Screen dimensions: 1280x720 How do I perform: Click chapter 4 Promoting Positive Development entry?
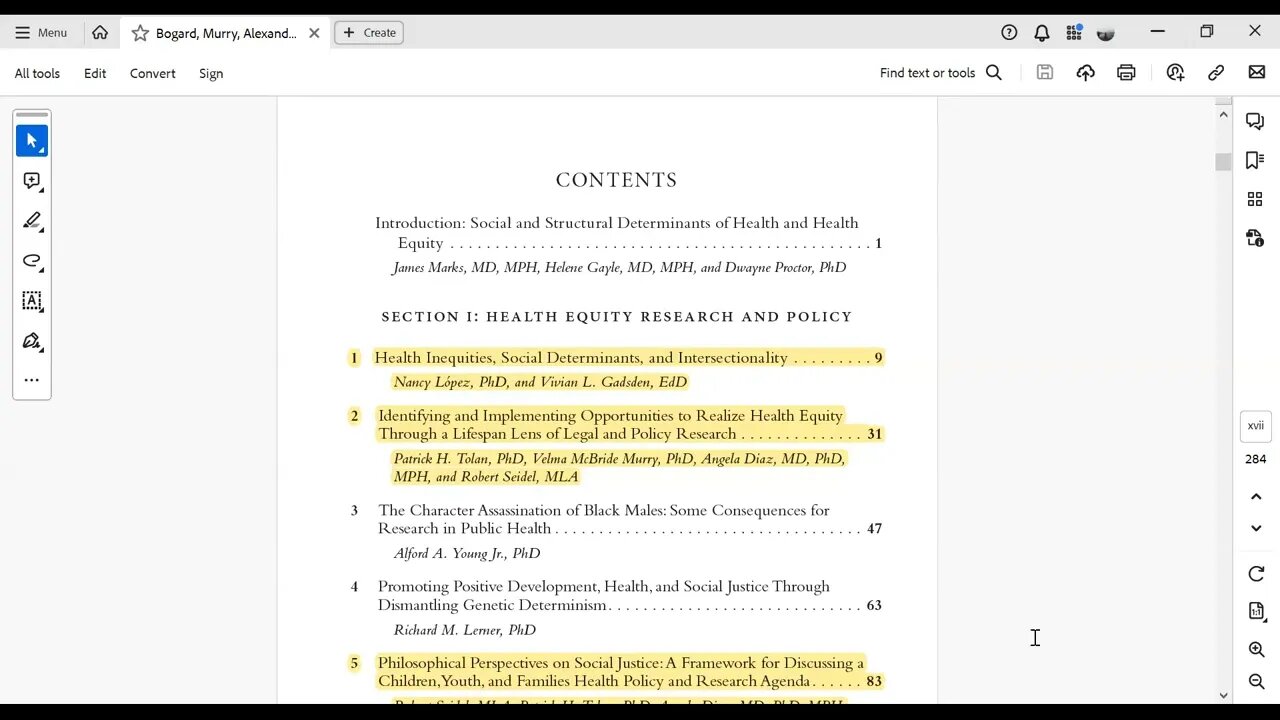(629, 595)
